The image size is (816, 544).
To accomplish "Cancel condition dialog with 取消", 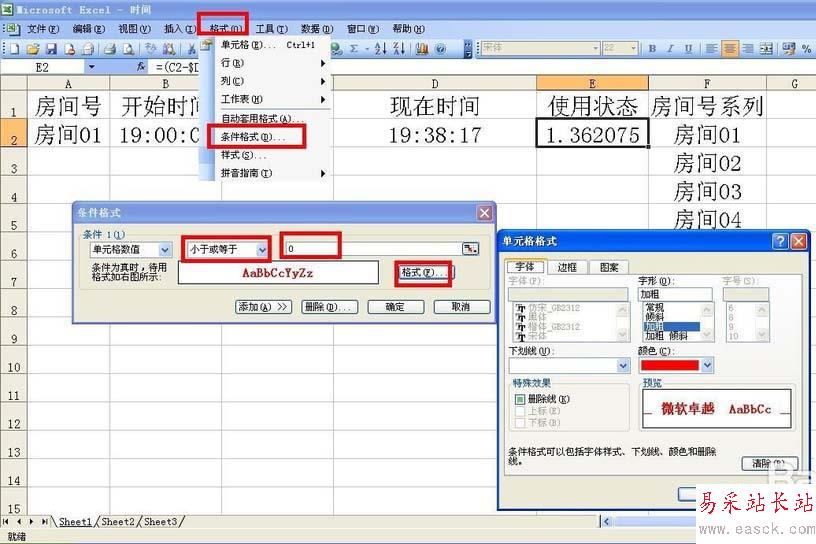I will pos(462,307).
